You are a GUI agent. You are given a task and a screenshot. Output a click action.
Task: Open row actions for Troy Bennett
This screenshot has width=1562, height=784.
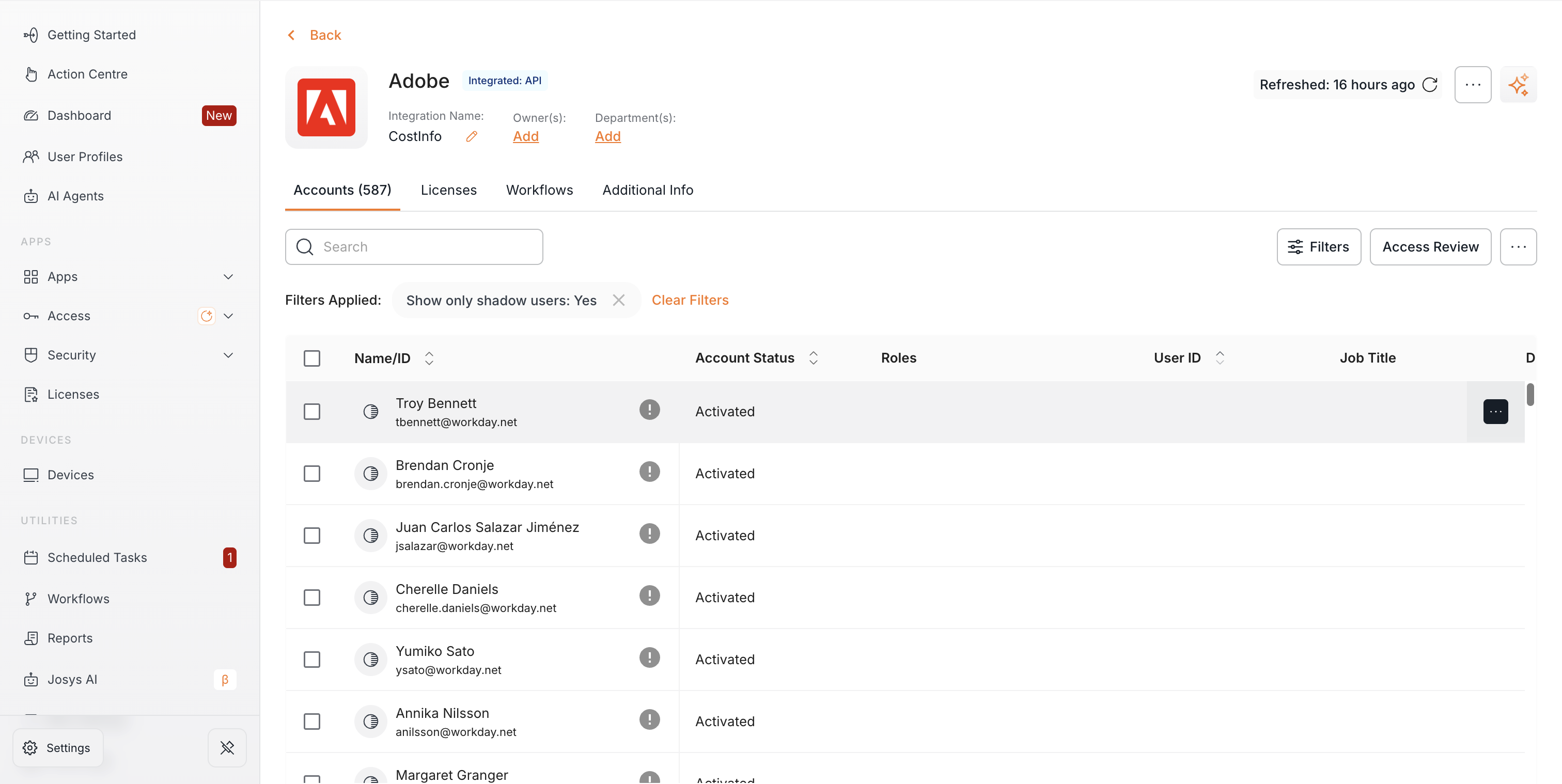coord(1495,412)
